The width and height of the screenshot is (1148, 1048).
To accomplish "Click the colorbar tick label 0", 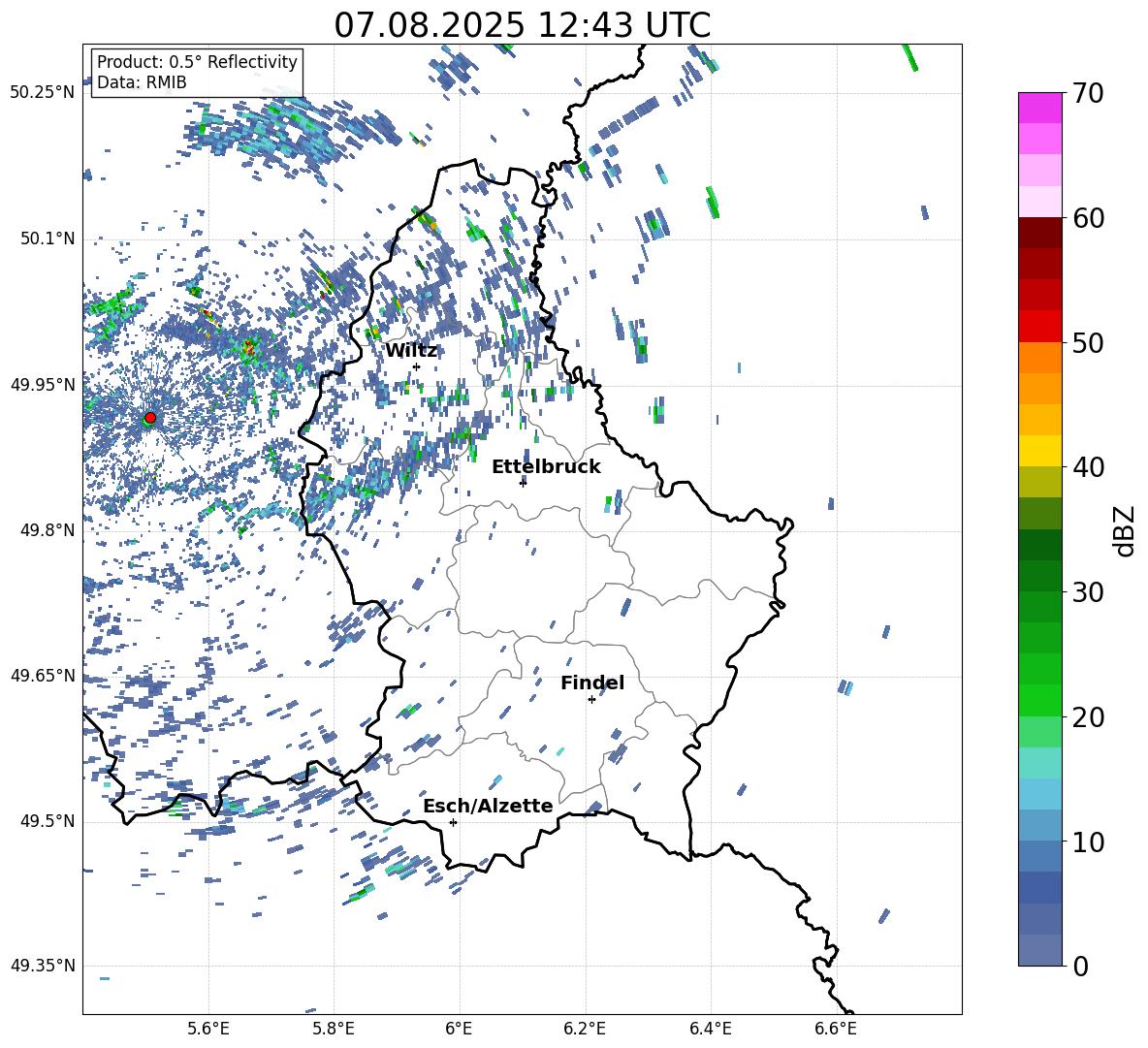I will [1081, 967].
